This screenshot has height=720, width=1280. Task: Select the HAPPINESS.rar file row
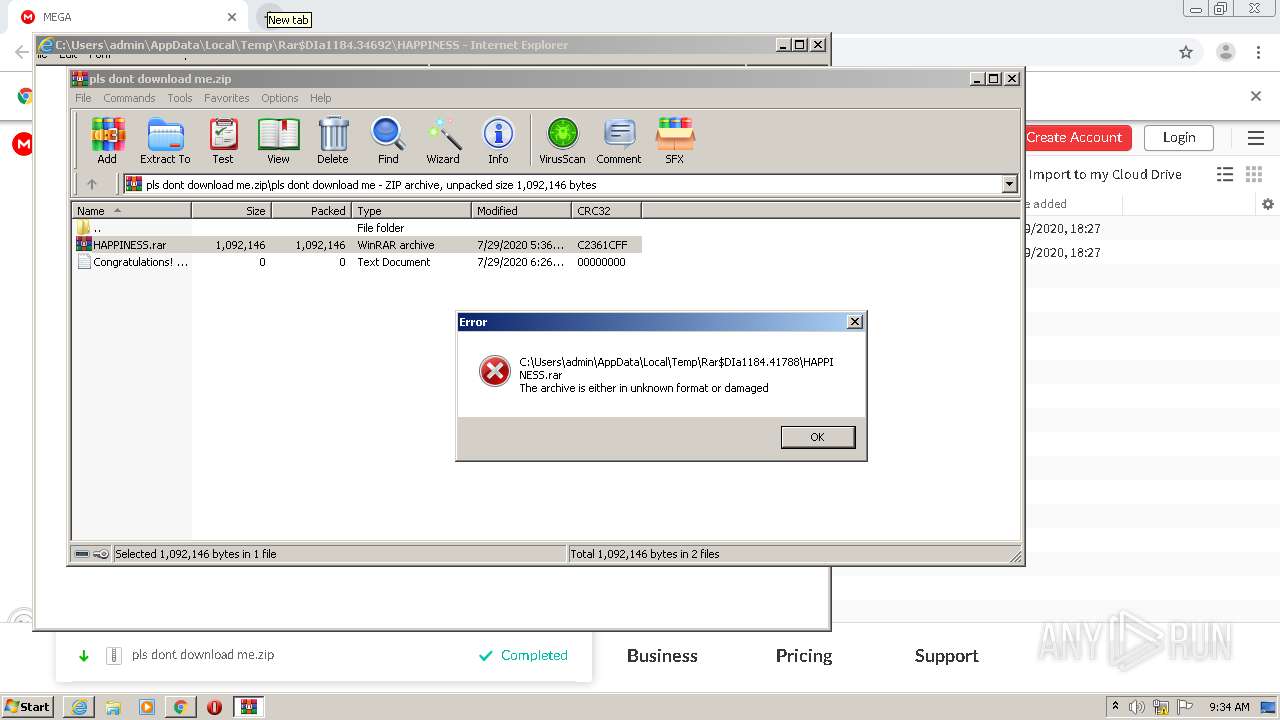tap(357, 245)
